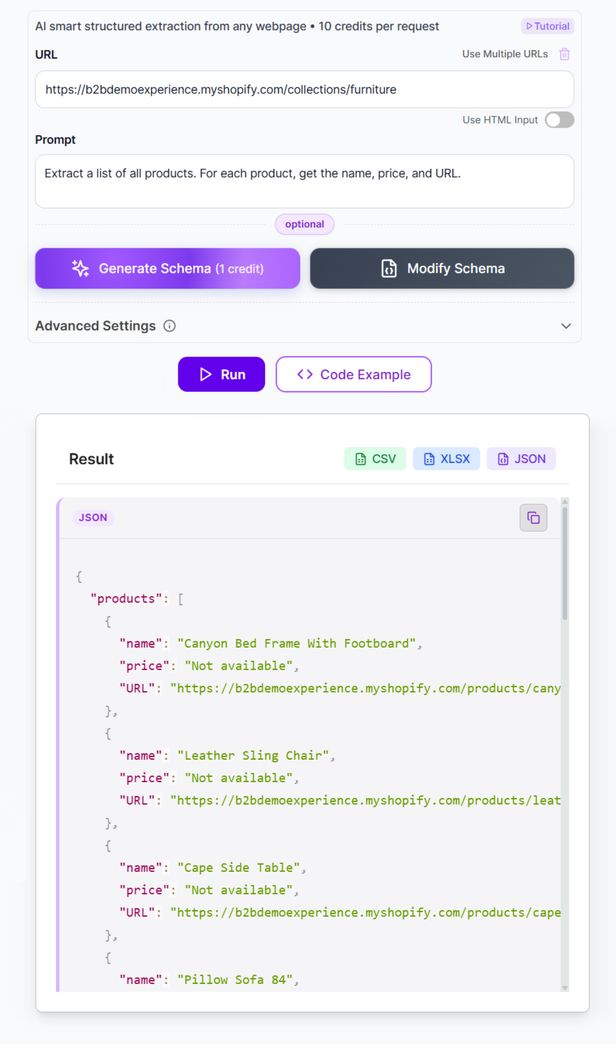The height and width of the screenshot is (1044, 616).
Task: Click the play icon on the Run button
Action: point(205,374)
